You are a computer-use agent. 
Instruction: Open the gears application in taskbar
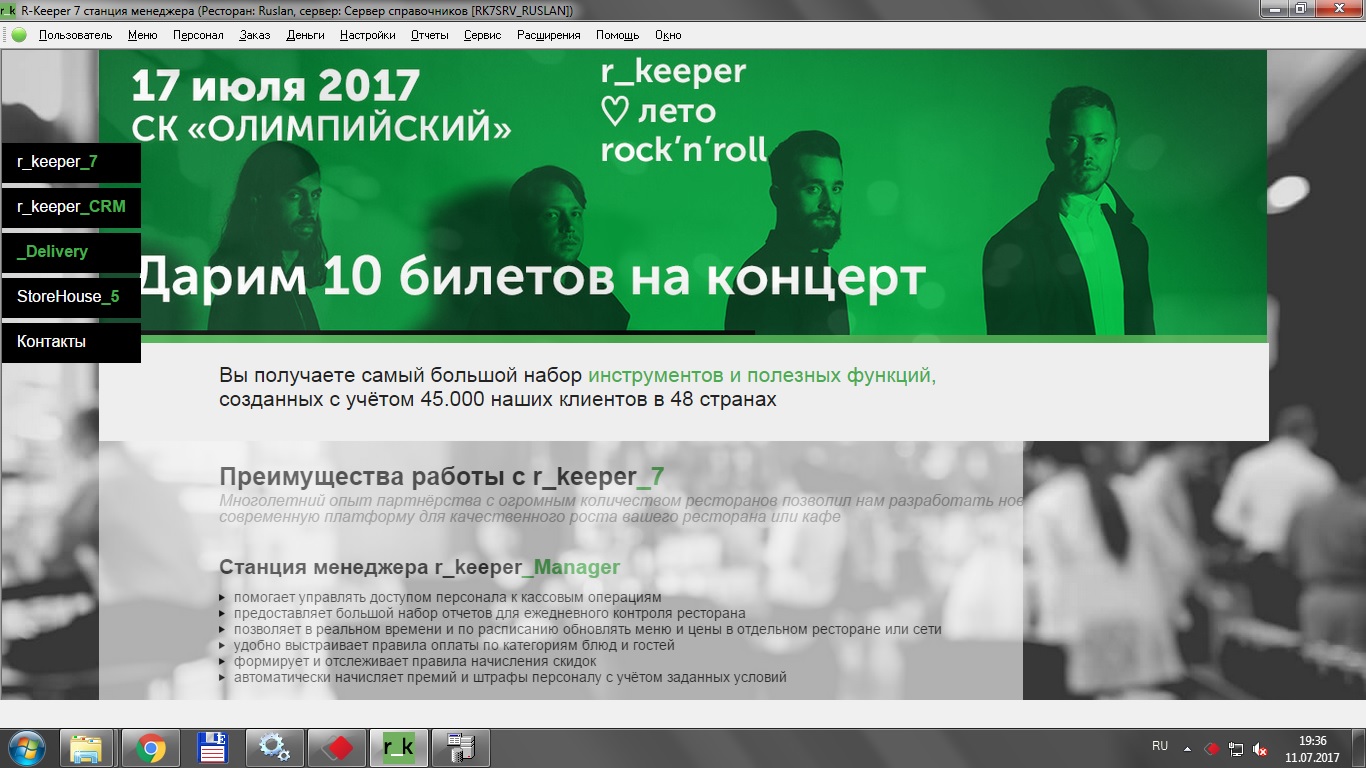point(274,748)
